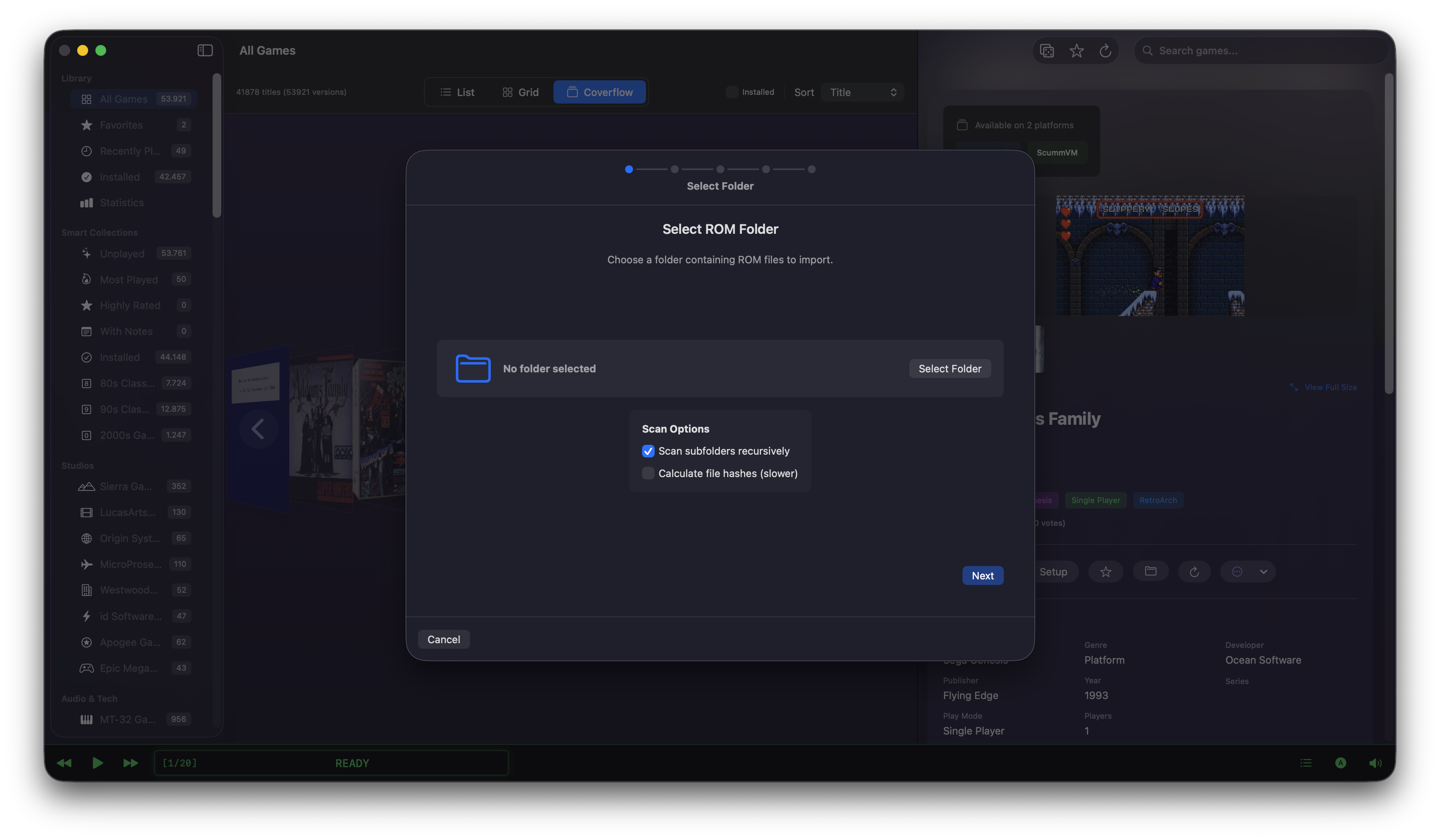The image size is (1440, 840).
Task: Expand the chevron next to more actions
Action: tap(1263, 572)
